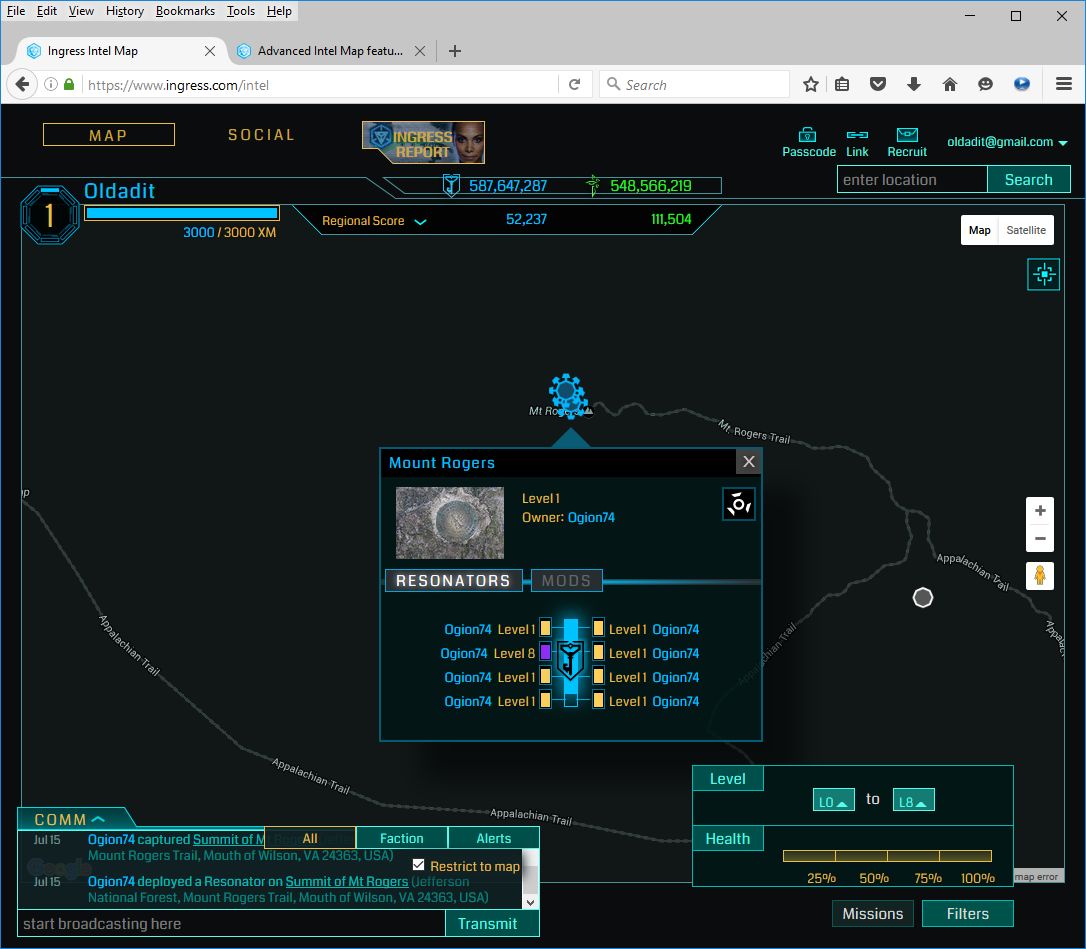Click the locate-me crosshair map icon
This screenshot has height=949, width=1086.
coord(1043,274)
